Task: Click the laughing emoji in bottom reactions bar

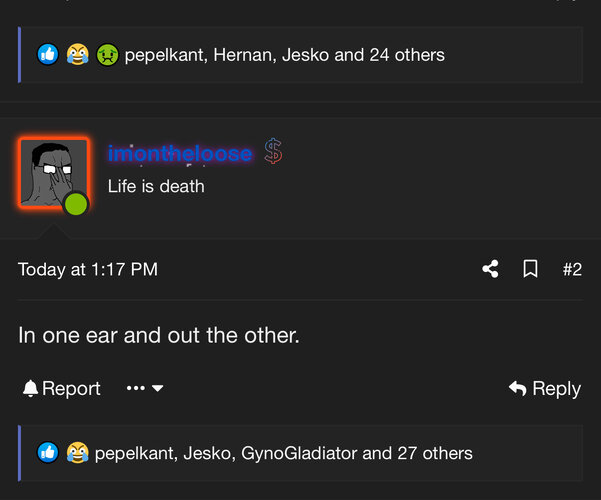Action: pos(77,453)
